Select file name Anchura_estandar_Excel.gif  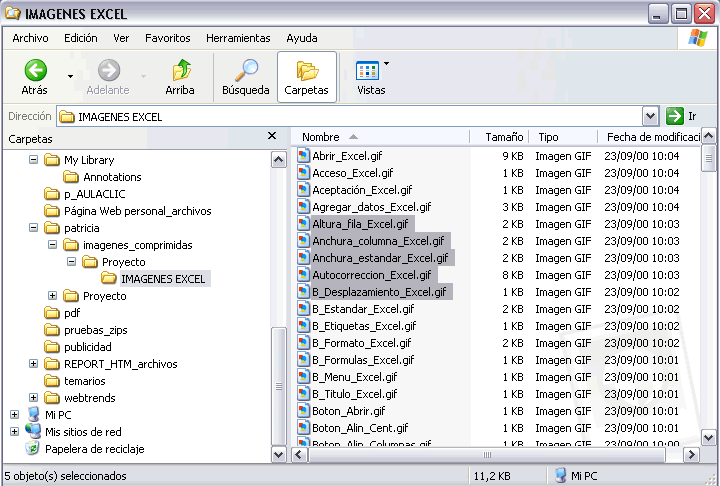pyautogui.click(x=380, y=258)
